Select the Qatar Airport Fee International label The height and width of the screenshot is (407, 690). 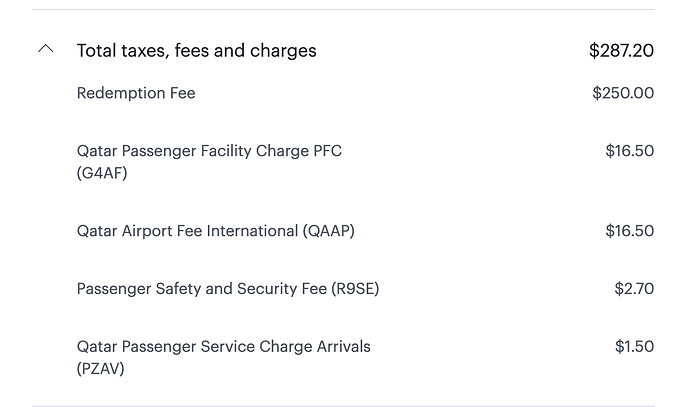click(x=188, y=231)
